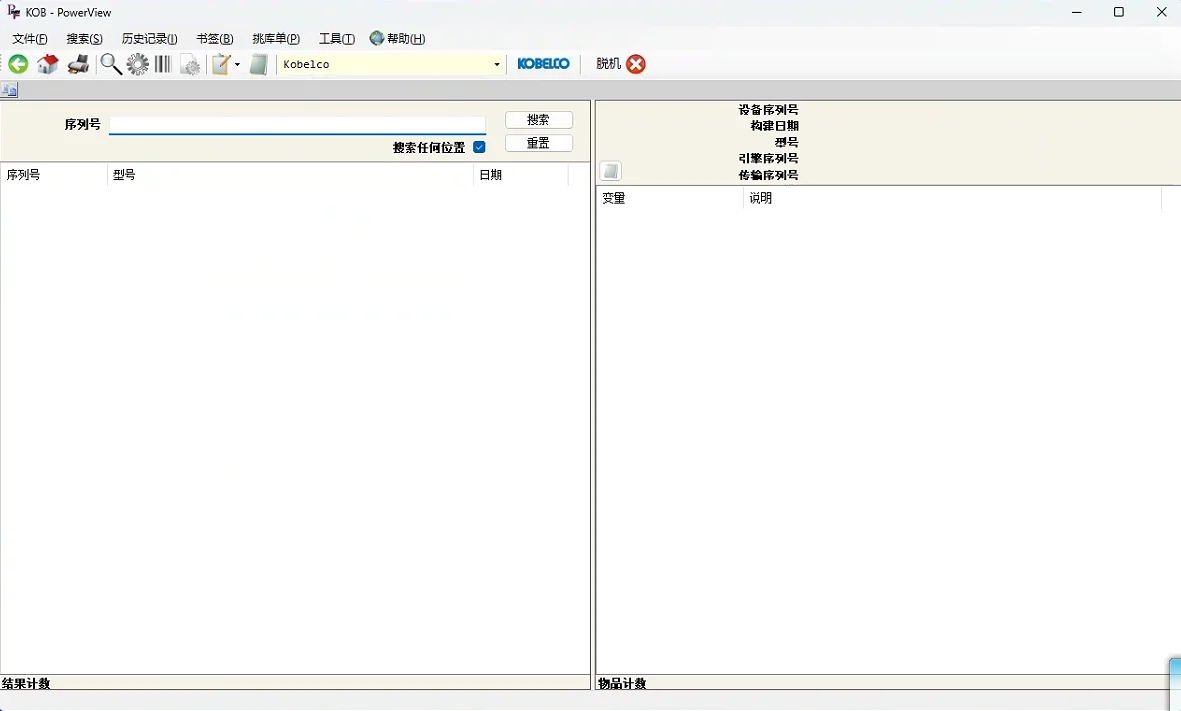Open the magnifying glass search tool
1181x711 pixels.
[111, 64]
